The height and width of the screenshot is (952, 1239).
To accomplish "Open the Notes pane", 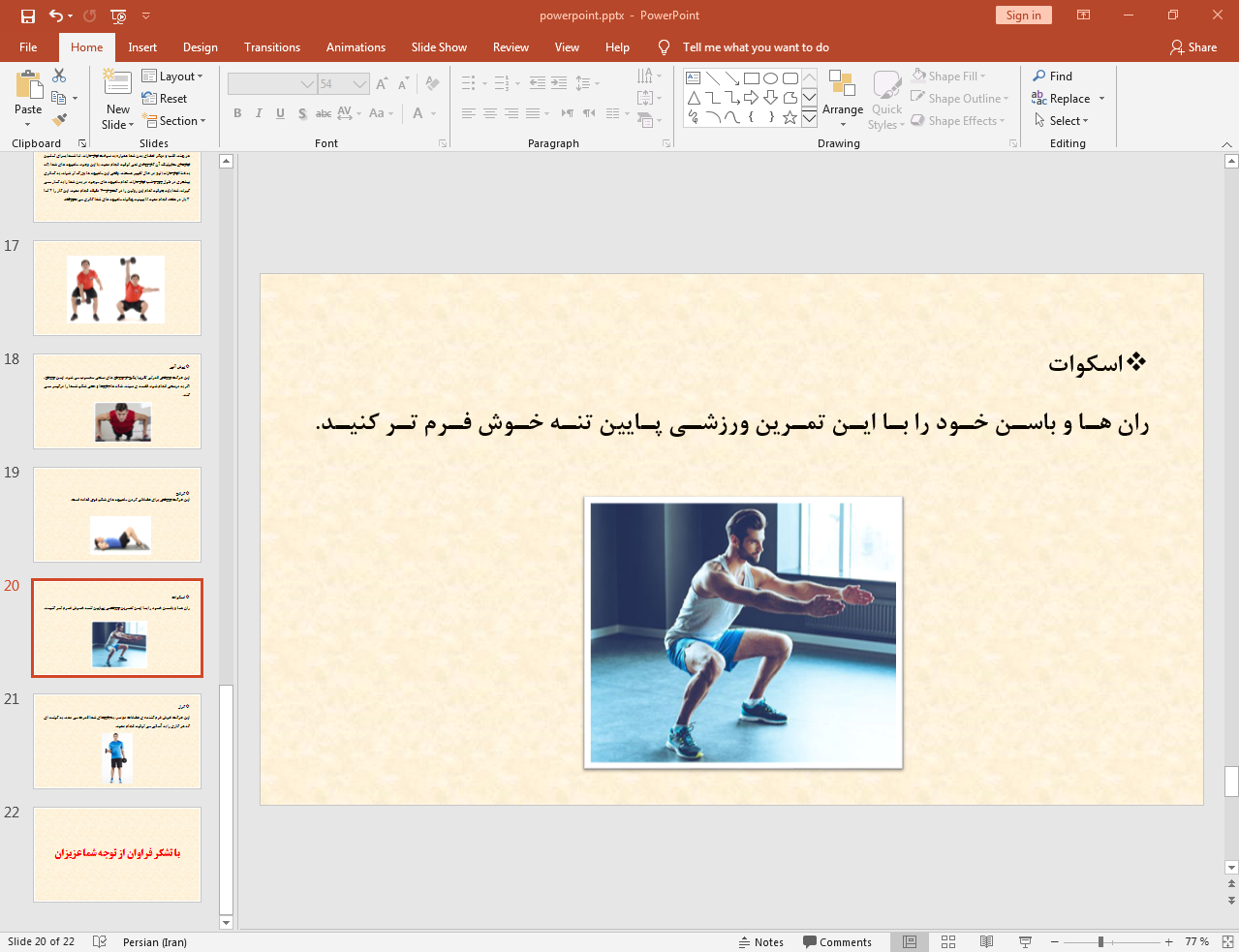I will [761, 941].
